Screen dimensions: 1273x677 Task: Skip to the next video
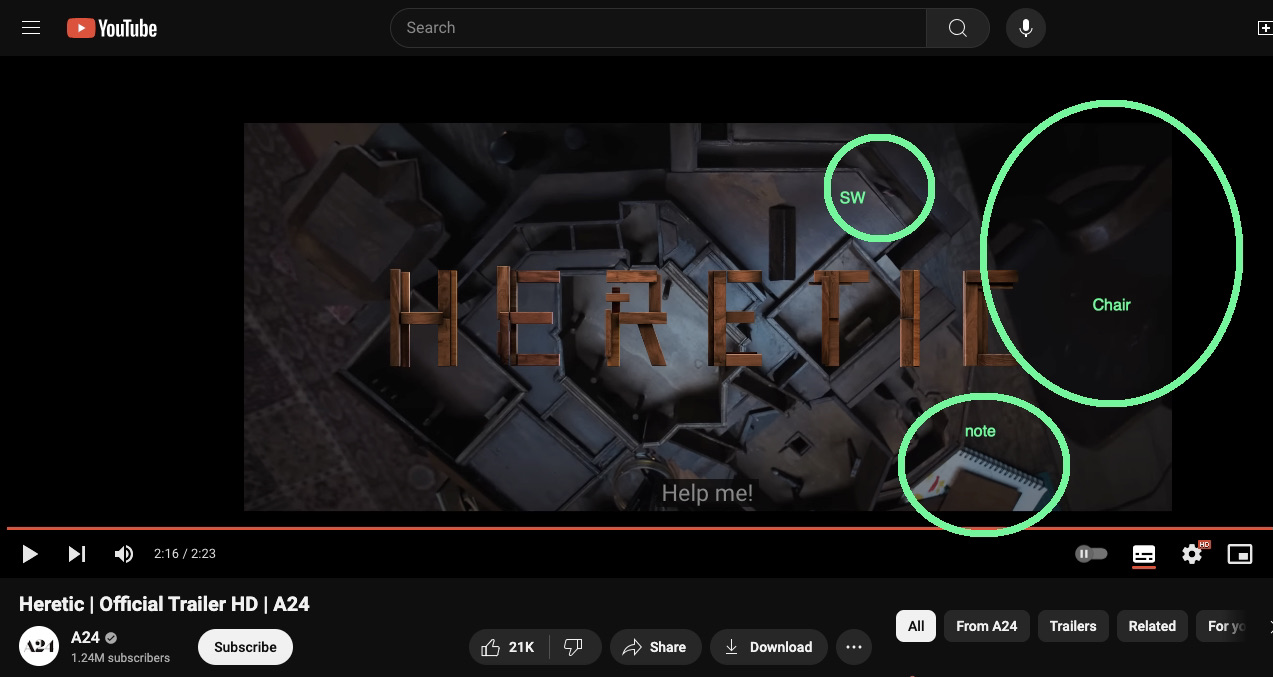77,554
